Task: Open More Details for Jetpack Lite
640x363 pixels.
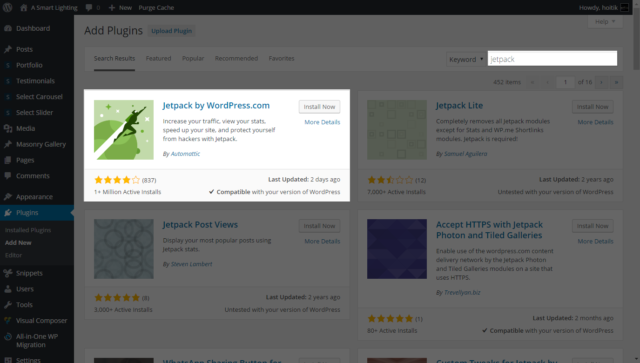Action: [596, 122]
